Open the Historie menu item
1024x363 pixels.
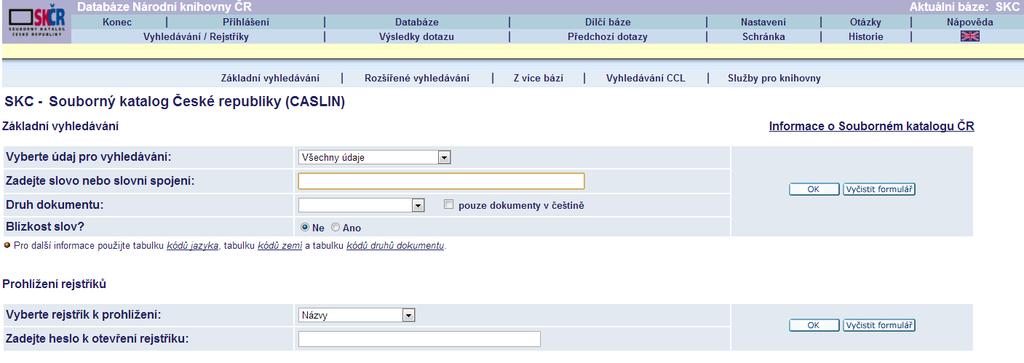865,37
